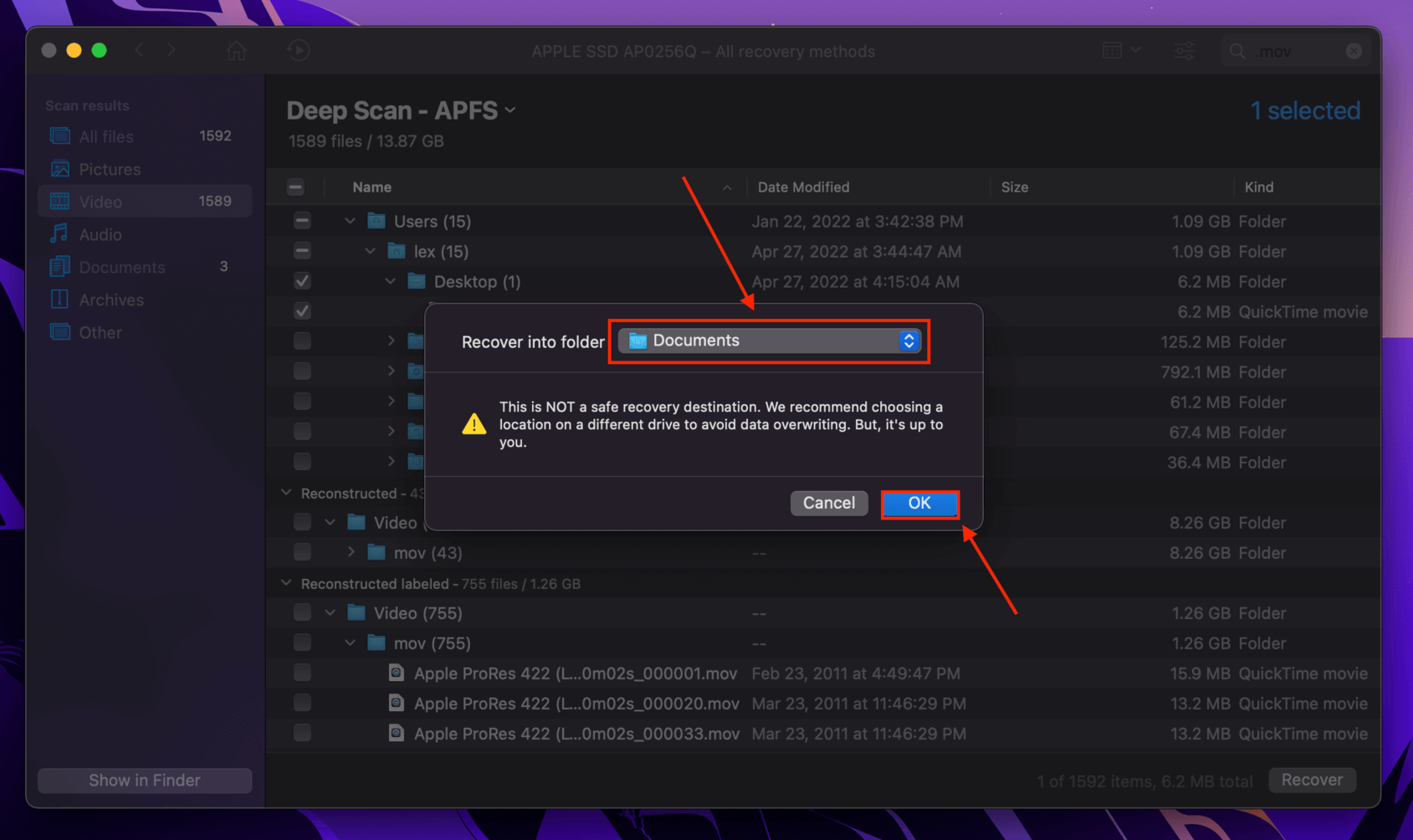Click the lex folder icon

tap(397, 251)
